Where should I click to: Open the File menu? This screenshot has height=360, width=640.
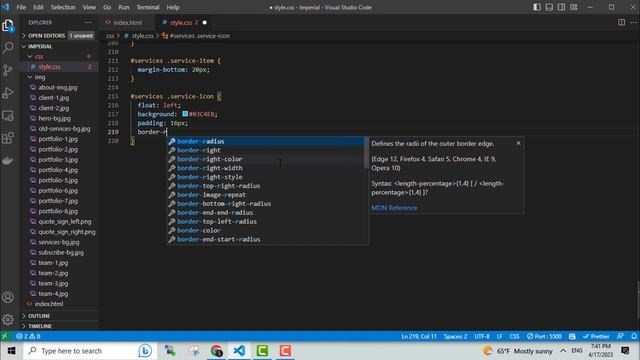click(x=21, y=7)
